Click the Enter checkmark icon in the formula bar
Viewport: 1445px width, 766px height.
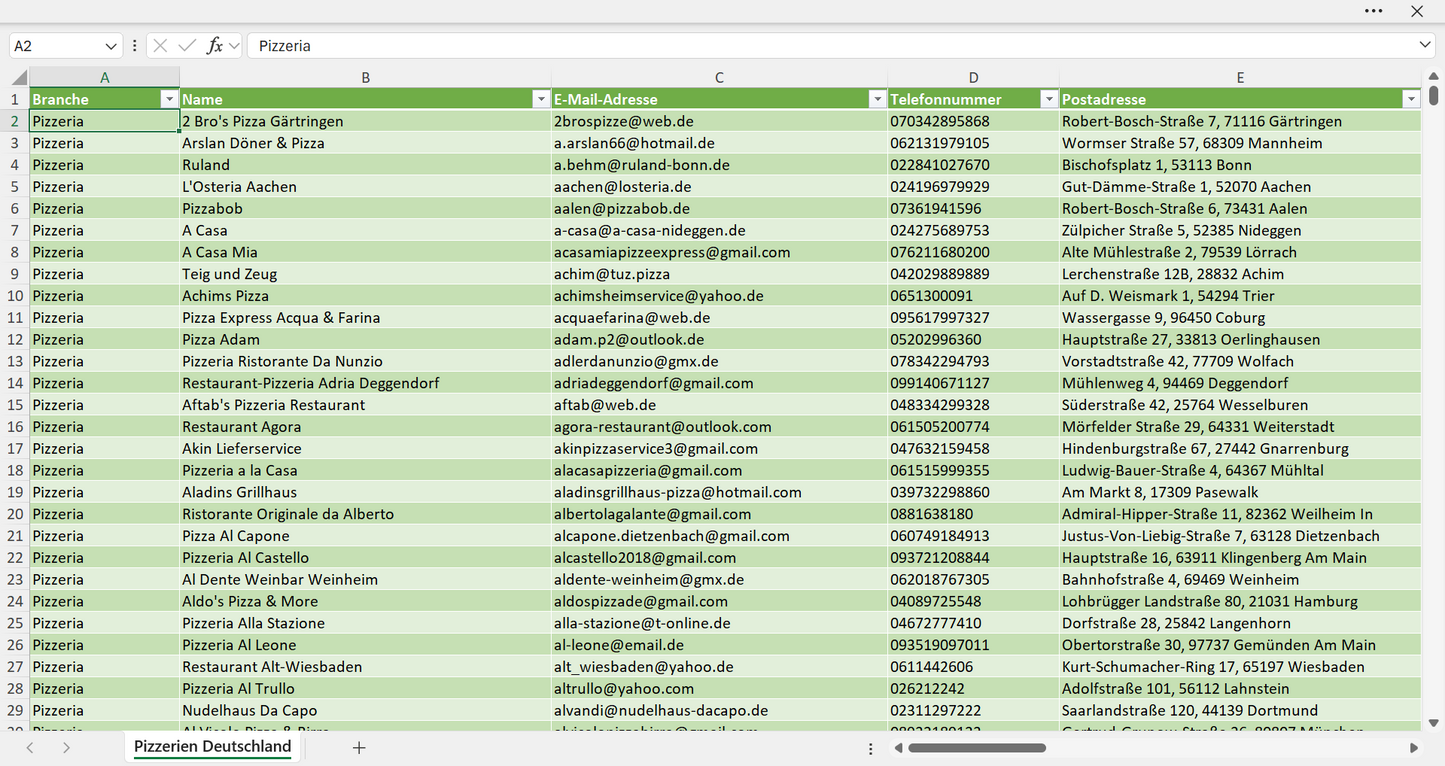point(187,46)
